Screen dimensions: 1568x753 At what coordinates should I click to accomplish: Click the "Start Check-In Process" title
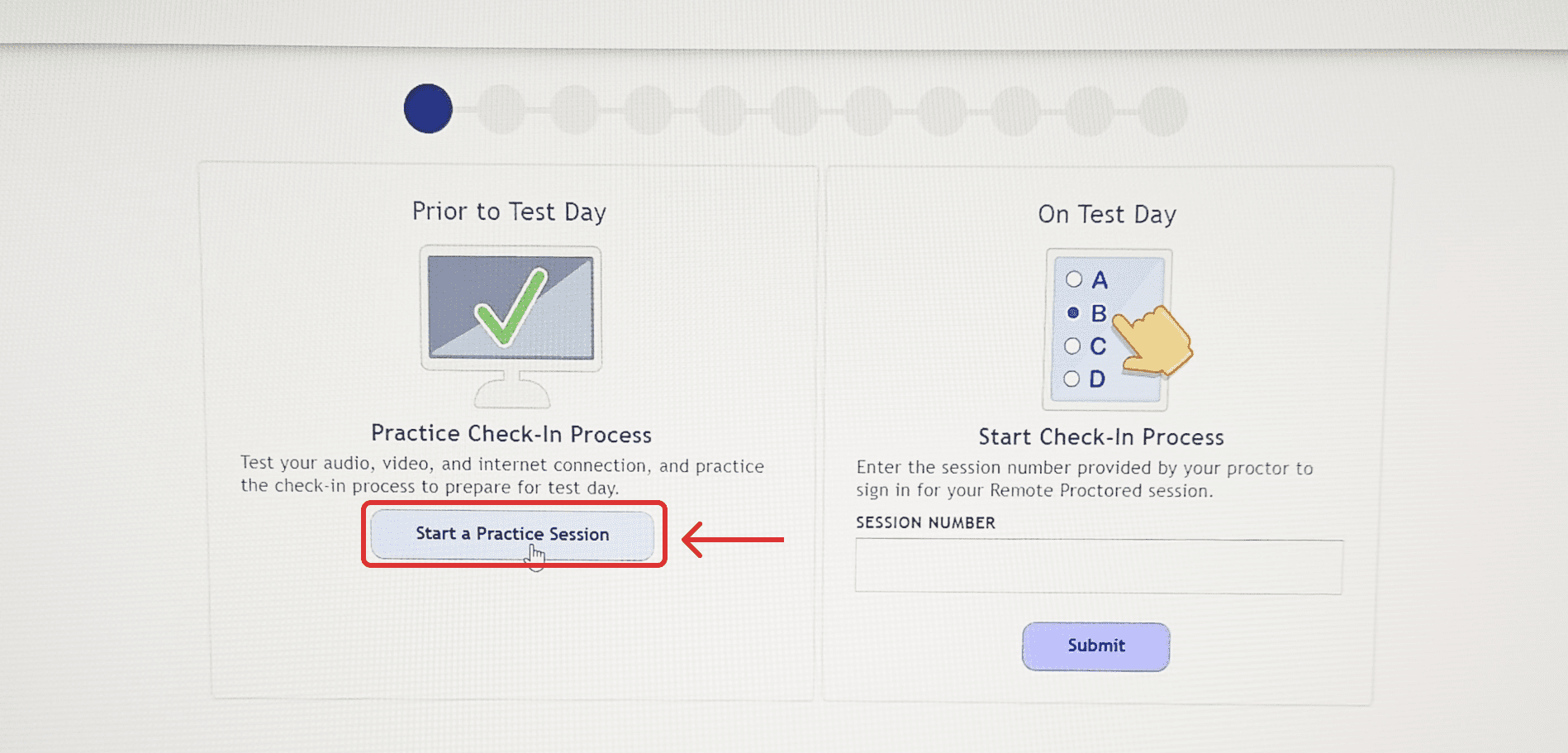[x=1101, y=436]
